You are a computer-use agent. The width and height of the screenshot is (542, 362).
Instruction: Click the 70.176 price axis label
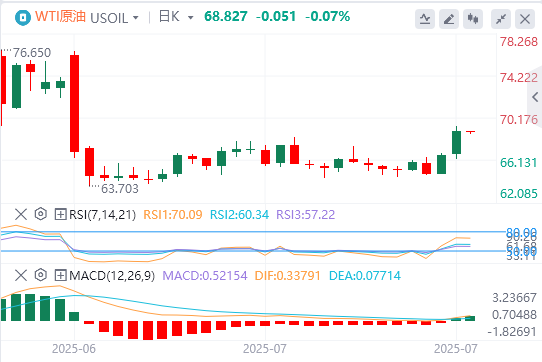point(519,120)
